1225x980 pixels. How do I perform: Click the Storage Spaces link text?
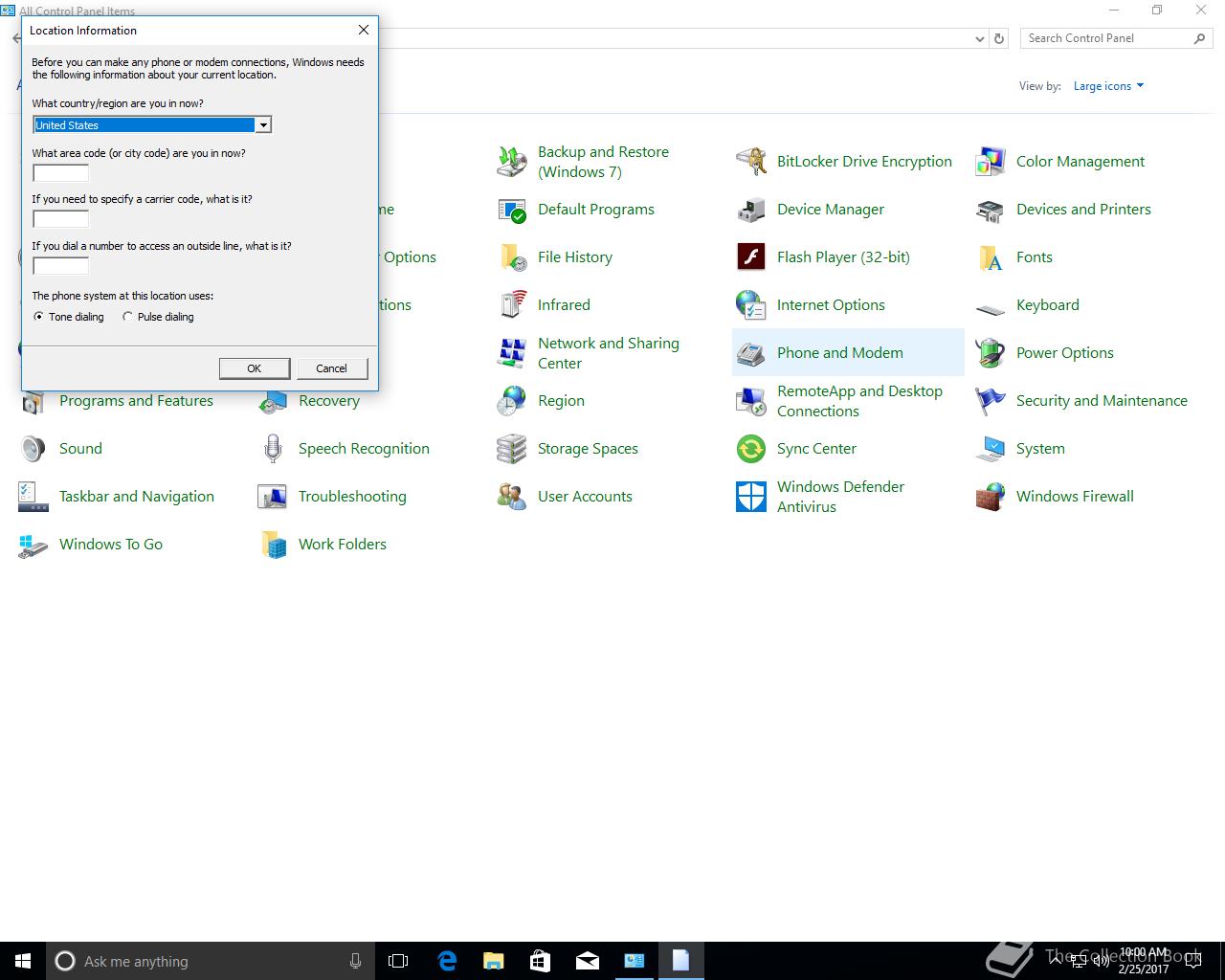[x=588, y=449]
